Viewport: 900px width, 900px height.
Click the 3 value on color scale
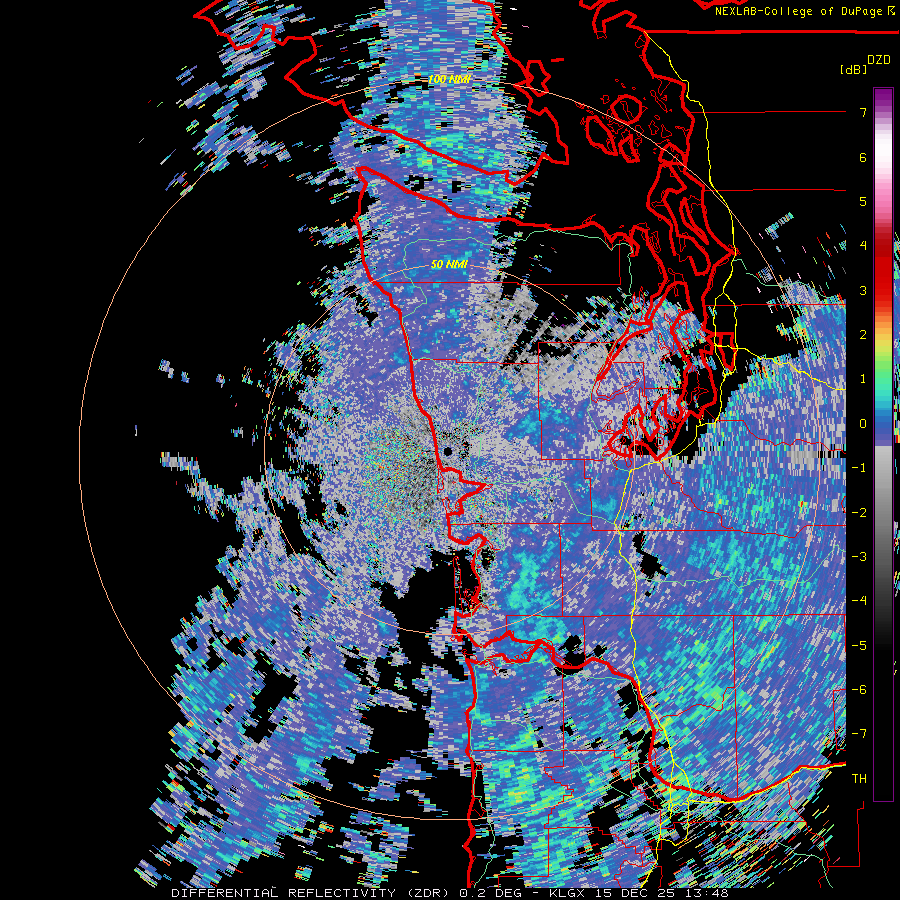(x=863, y=290)
